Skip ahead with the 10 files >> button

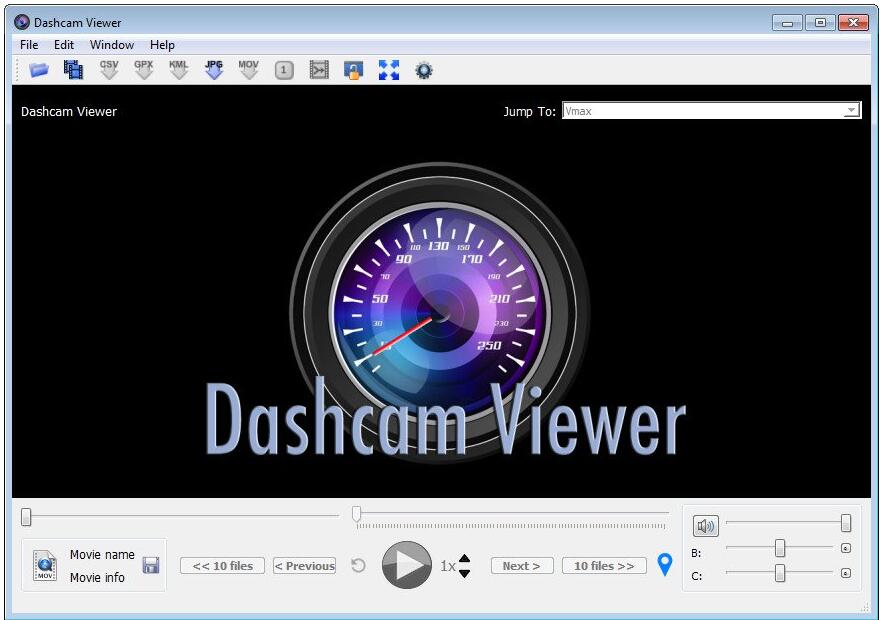[604, 566]
